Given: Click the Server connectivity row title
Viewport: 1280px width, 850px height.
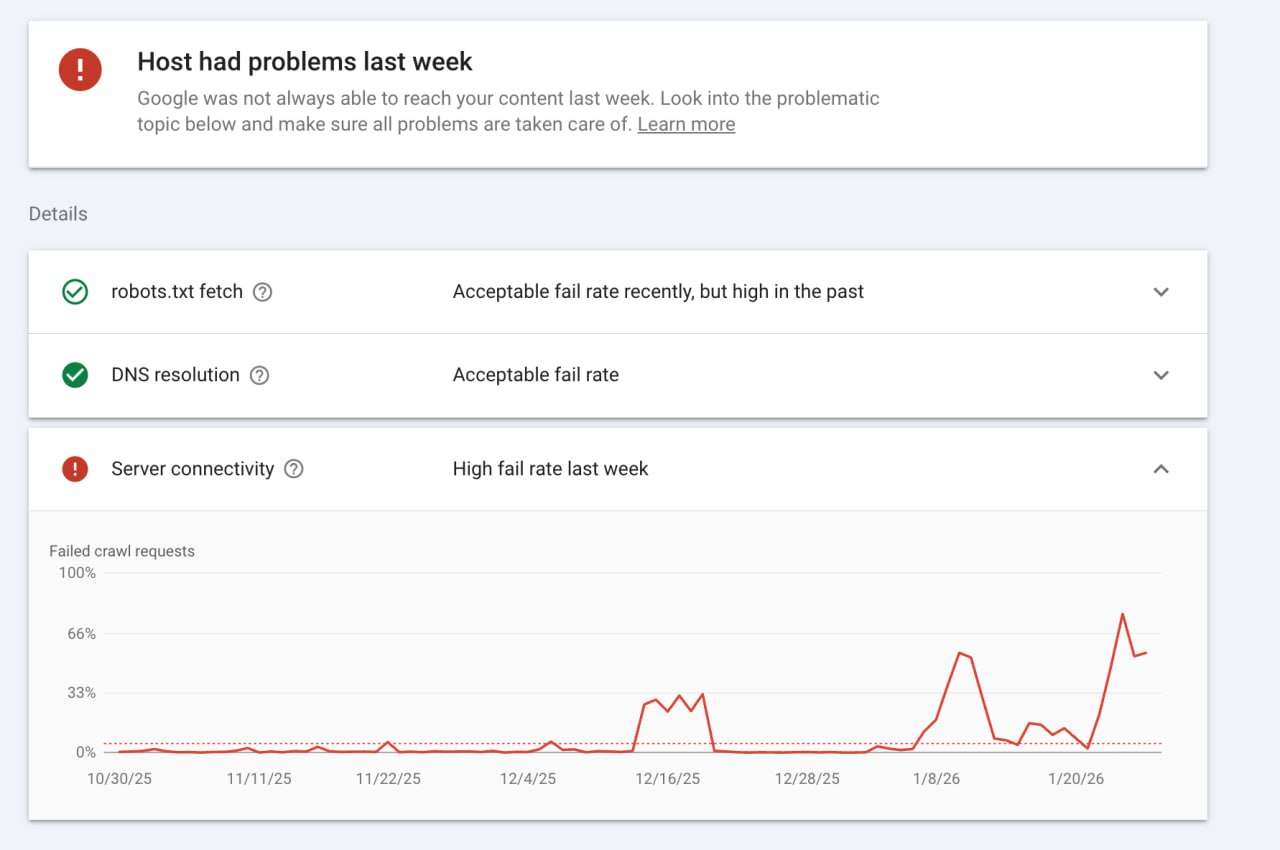Looking at the screenshot, I should tap(192, 469).
